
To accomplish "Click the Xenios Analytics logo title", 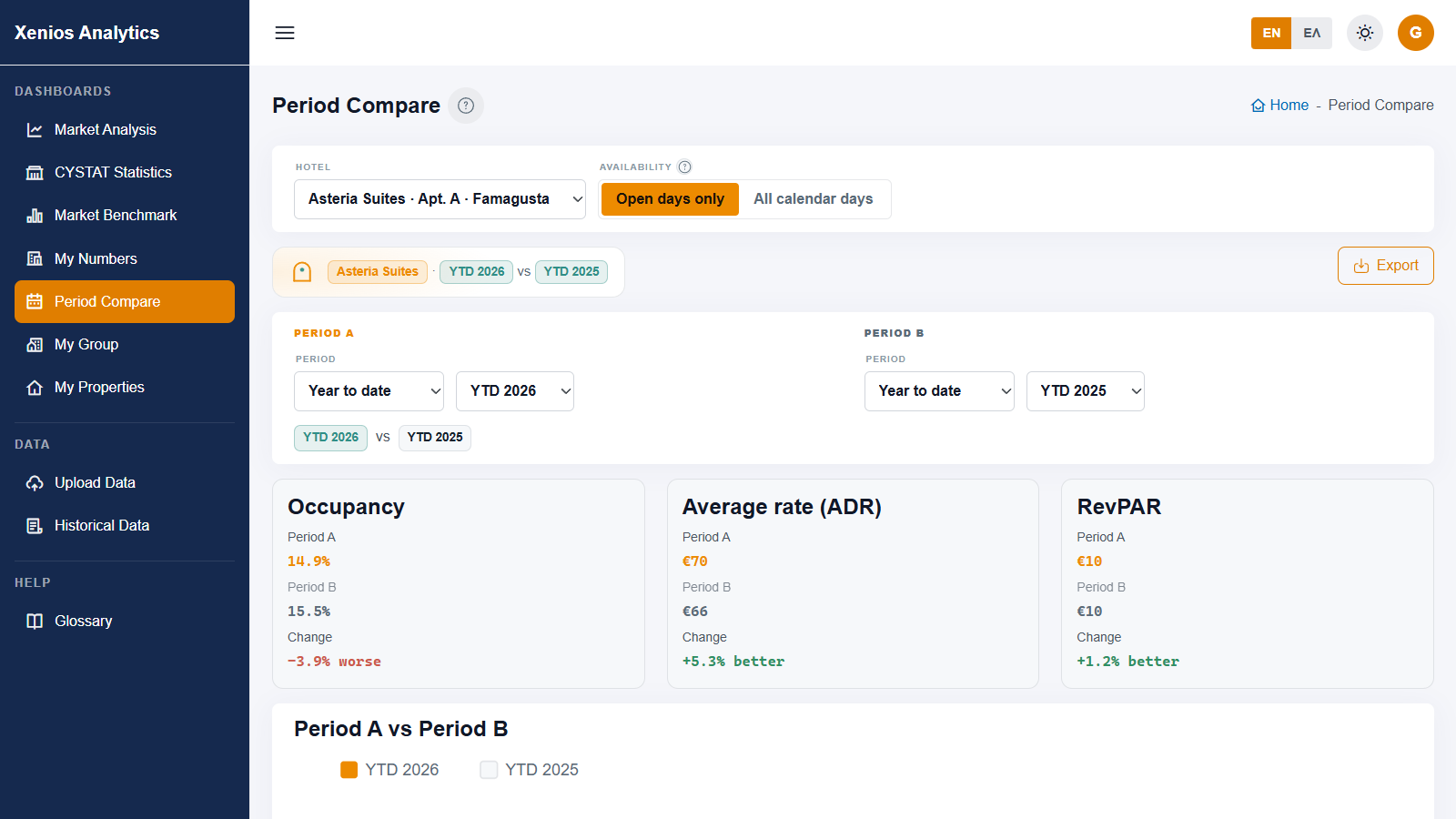I will point(87,33).
